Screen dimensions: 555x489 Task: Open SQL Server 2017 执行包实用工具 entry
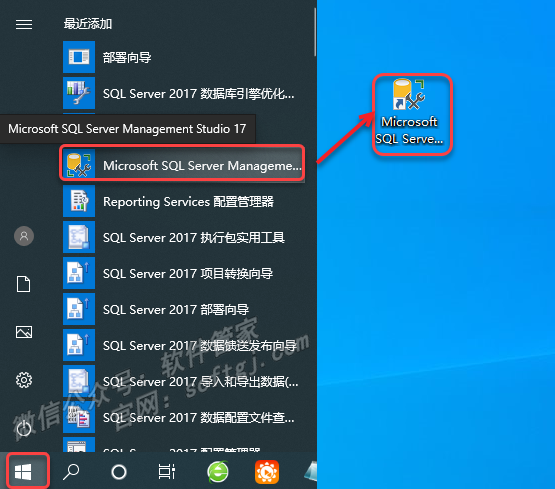[x=194, y=238]
